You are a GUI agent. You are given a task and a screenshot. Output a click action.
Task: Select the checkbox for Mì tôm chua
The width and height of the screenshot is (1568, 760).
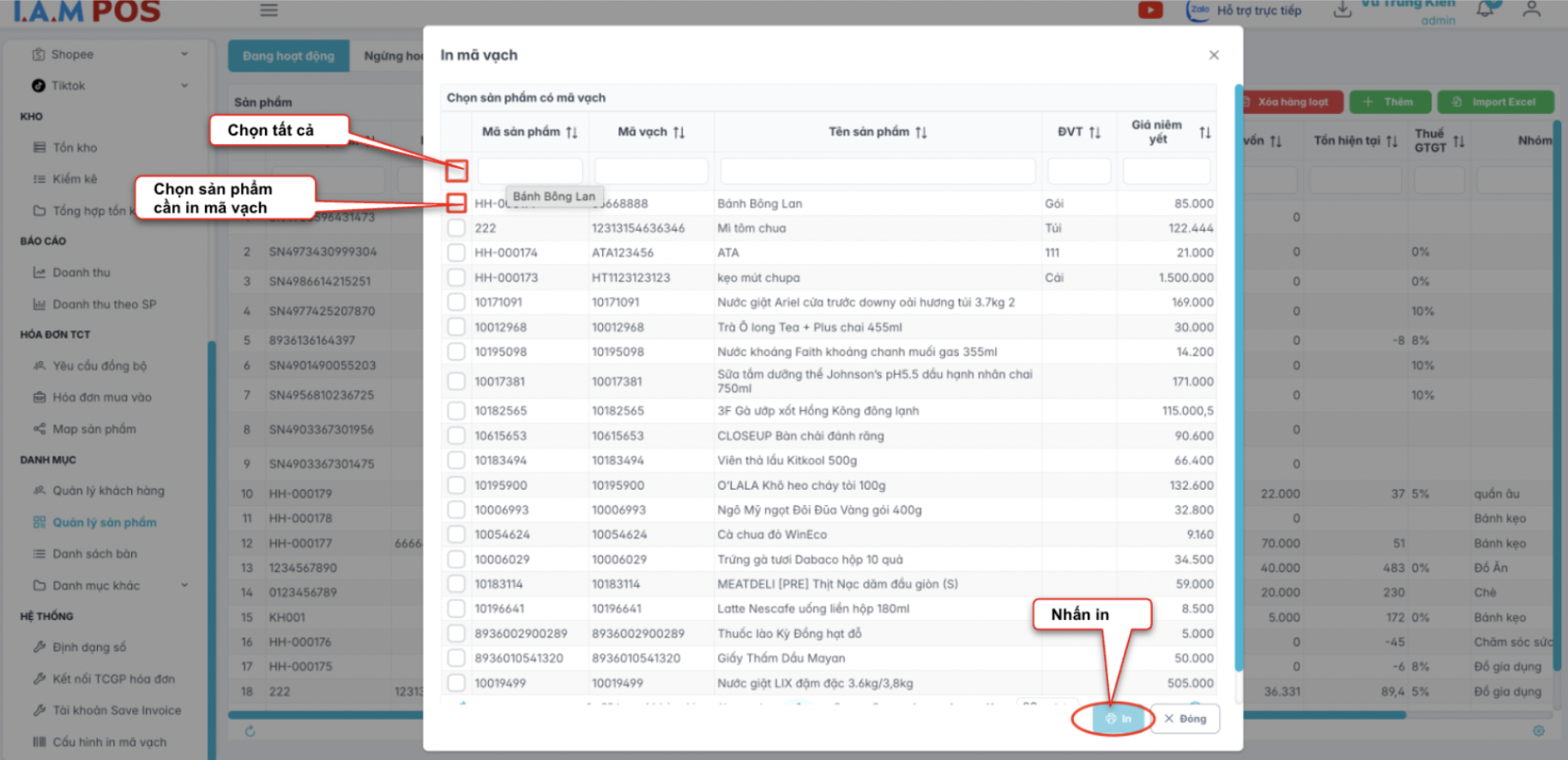[456, 228]
